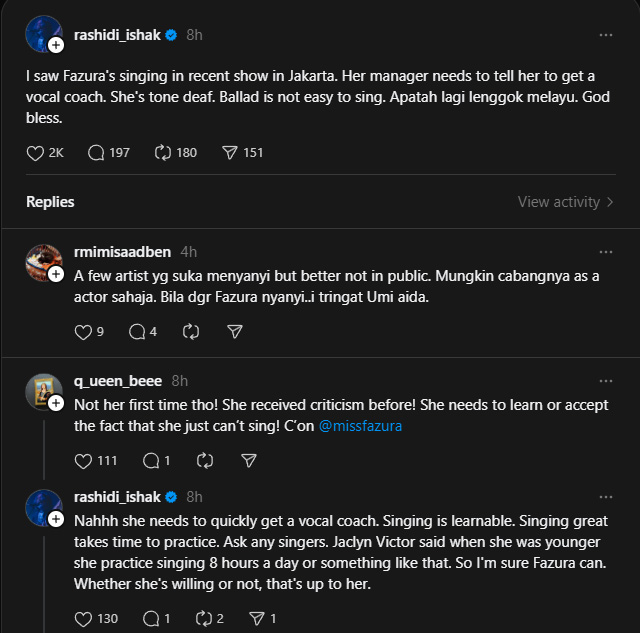Screen dimensions: 640x633
Task: Follow q_ueen_beee using avatar plus badge
Action: pos(56,403)
